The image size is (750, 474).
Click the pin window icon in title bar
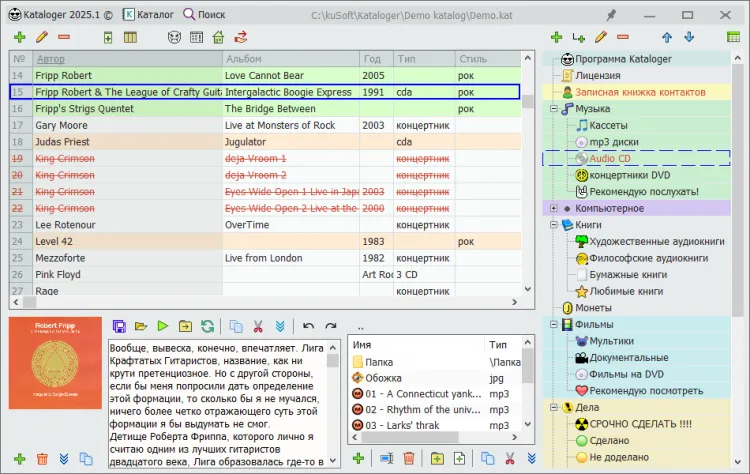click(x=611, y=14)
